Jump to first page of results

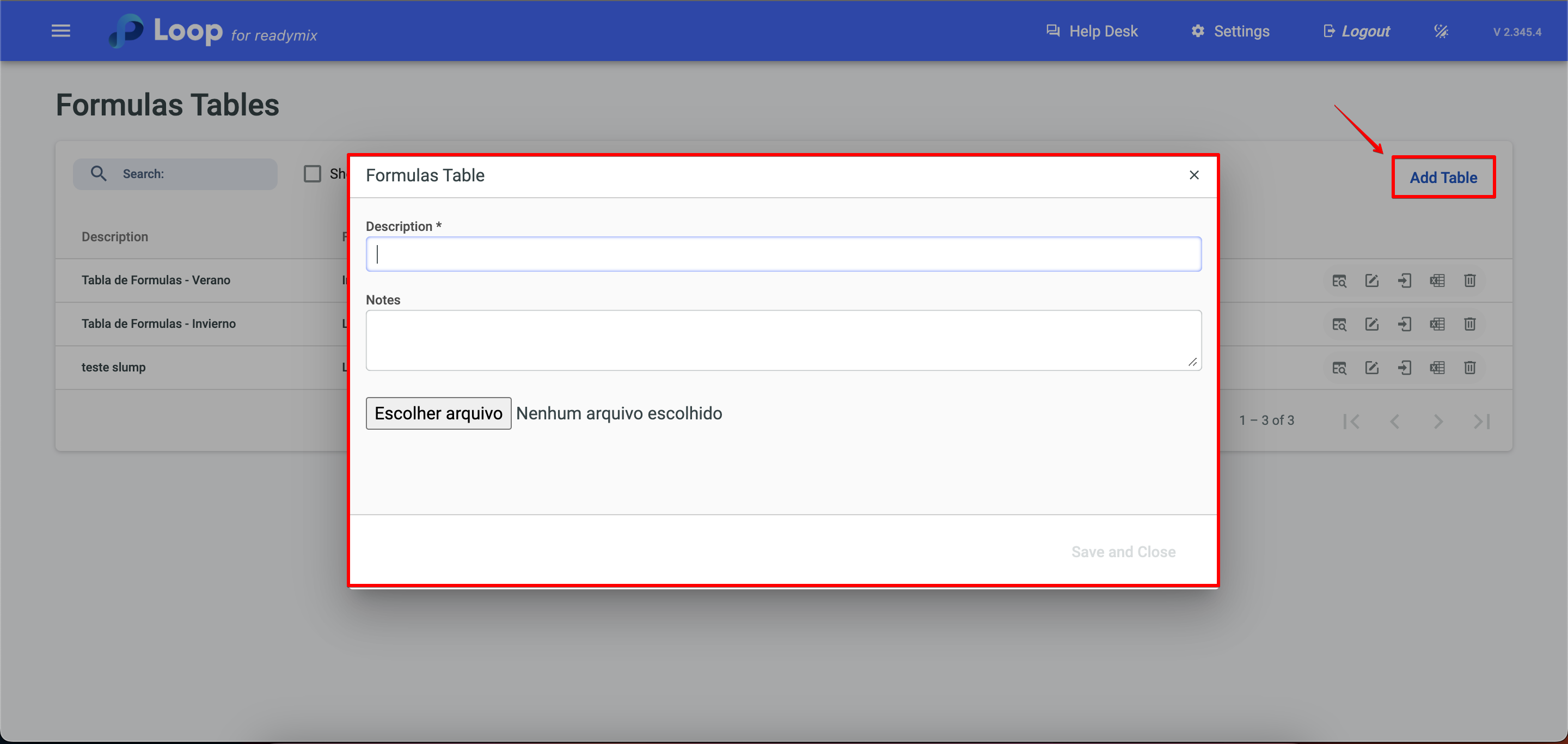point(1351,420)
